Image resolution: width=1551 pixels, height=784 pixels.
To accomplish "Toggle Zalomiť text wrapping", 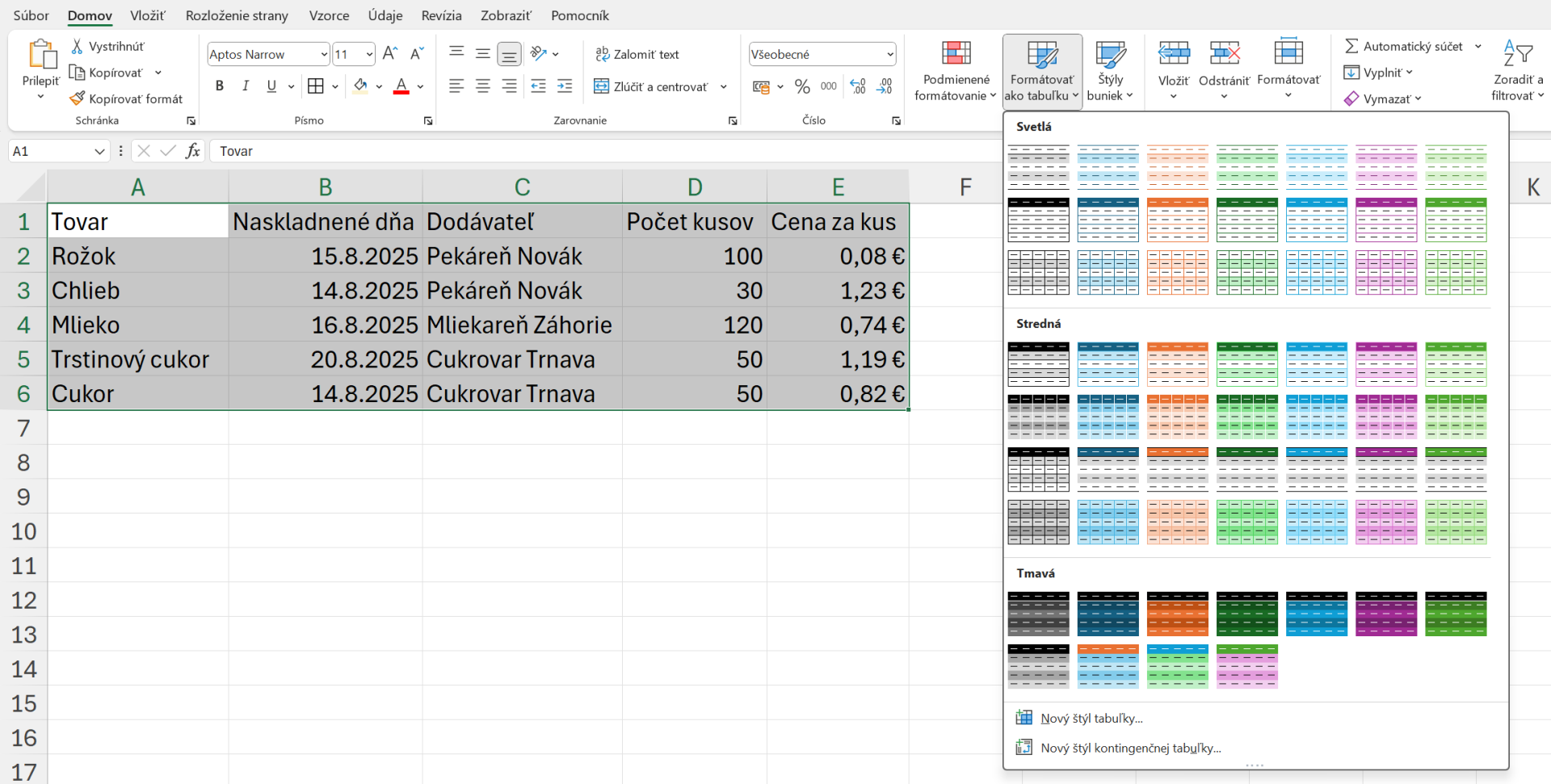I will [x=637, y=54].
